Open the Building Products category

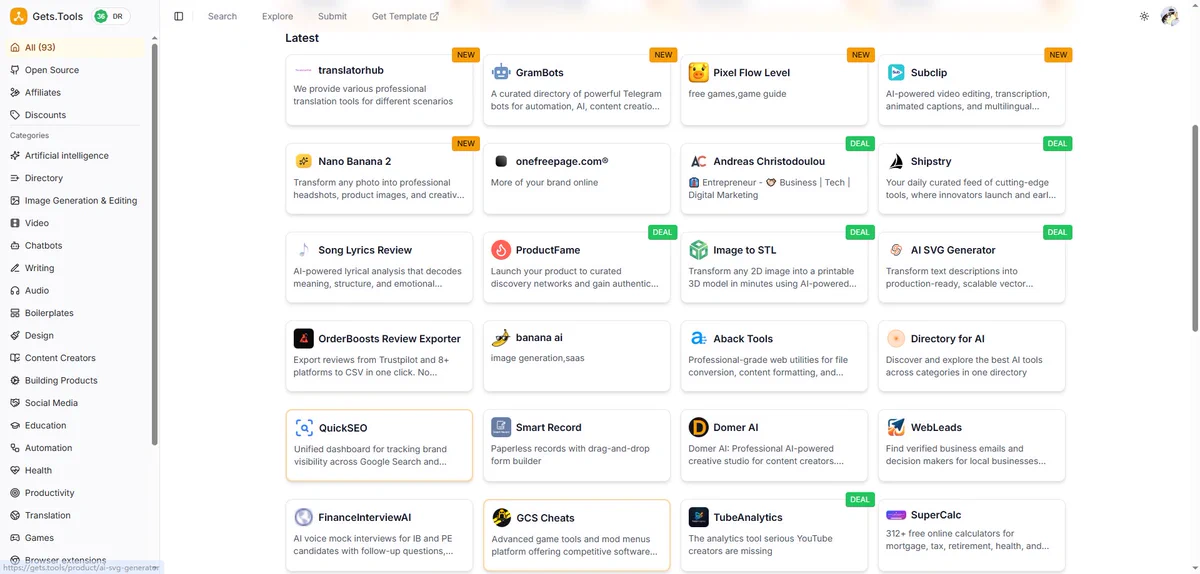75,380
